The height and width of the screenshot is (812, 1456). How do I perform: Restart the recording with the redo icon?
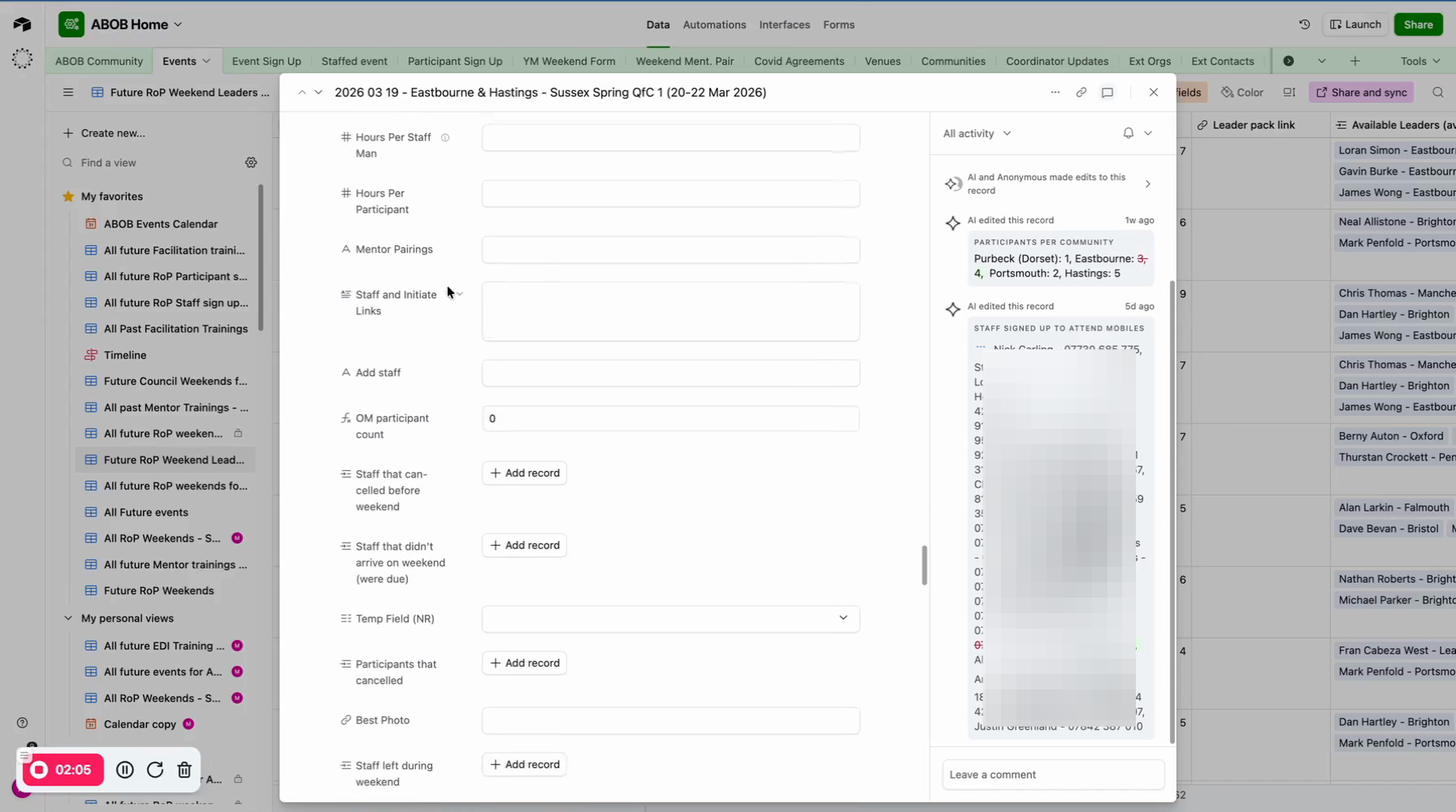(x=155, y=770)
